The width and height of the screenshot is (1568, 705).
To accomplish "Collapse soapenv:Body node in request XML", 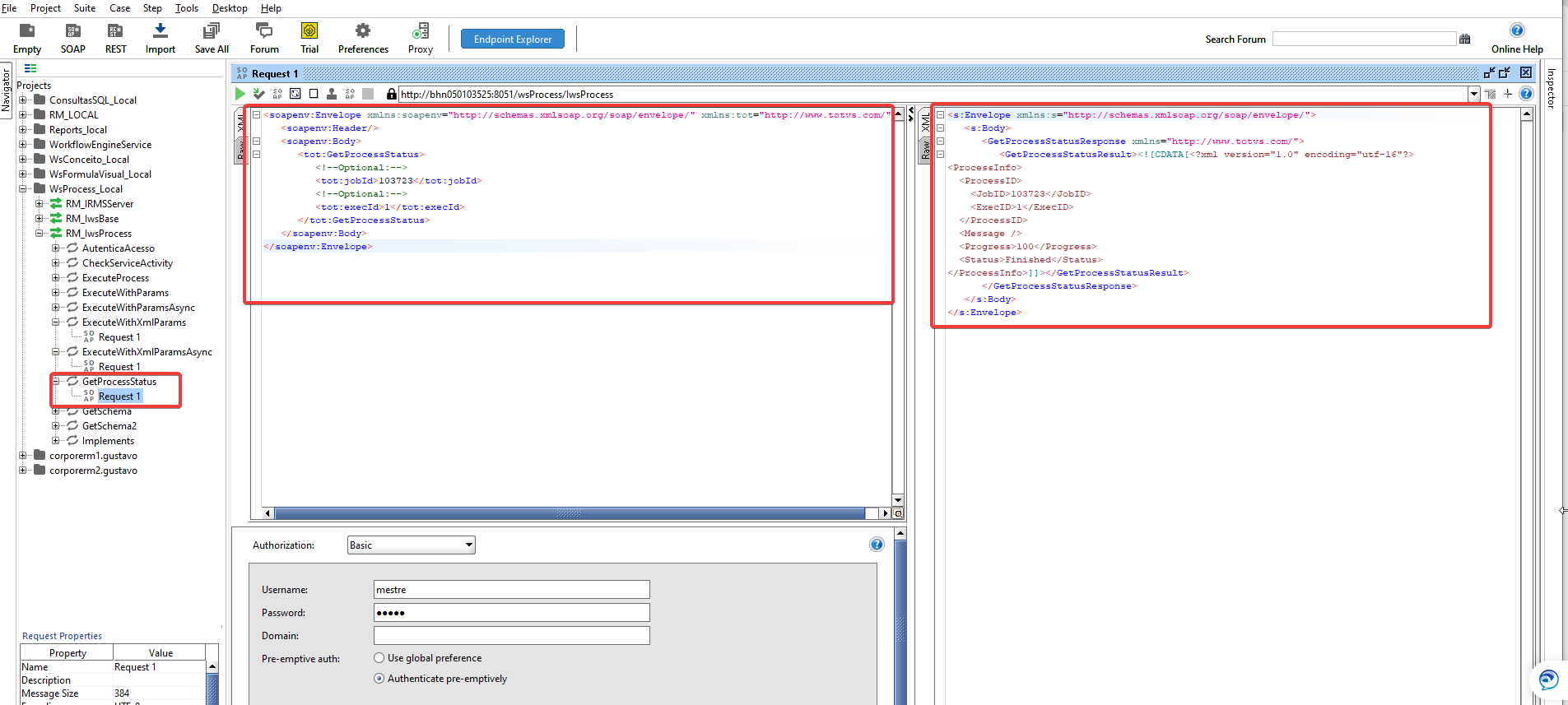I will pos(256,141).
